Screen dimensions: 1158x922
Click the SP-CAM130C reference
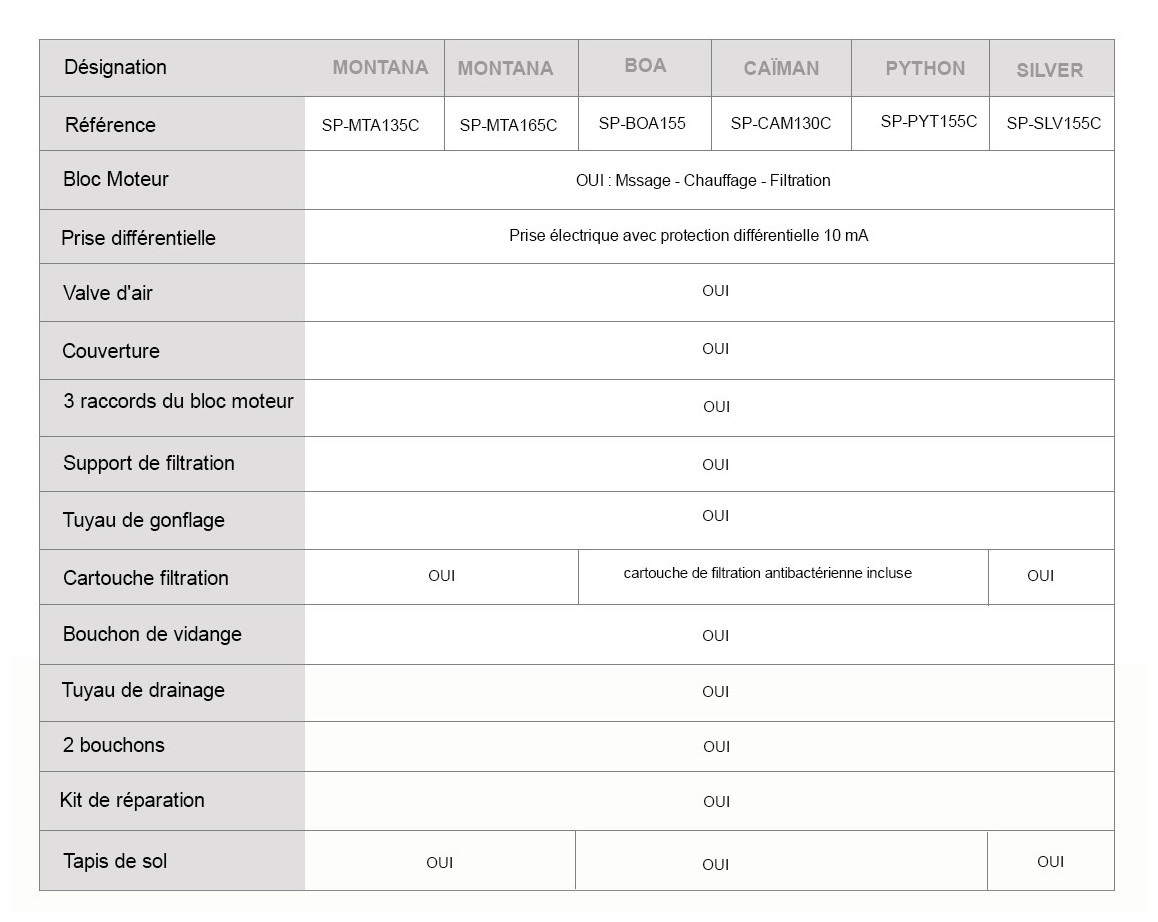coord(780,124)
